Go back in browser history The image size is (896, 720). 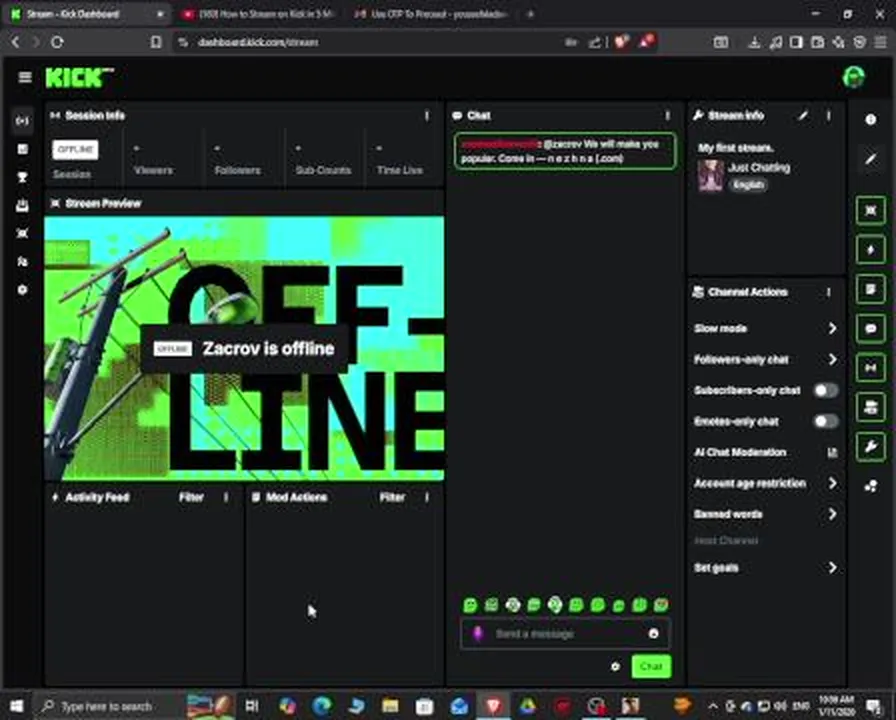click(15, 42)
